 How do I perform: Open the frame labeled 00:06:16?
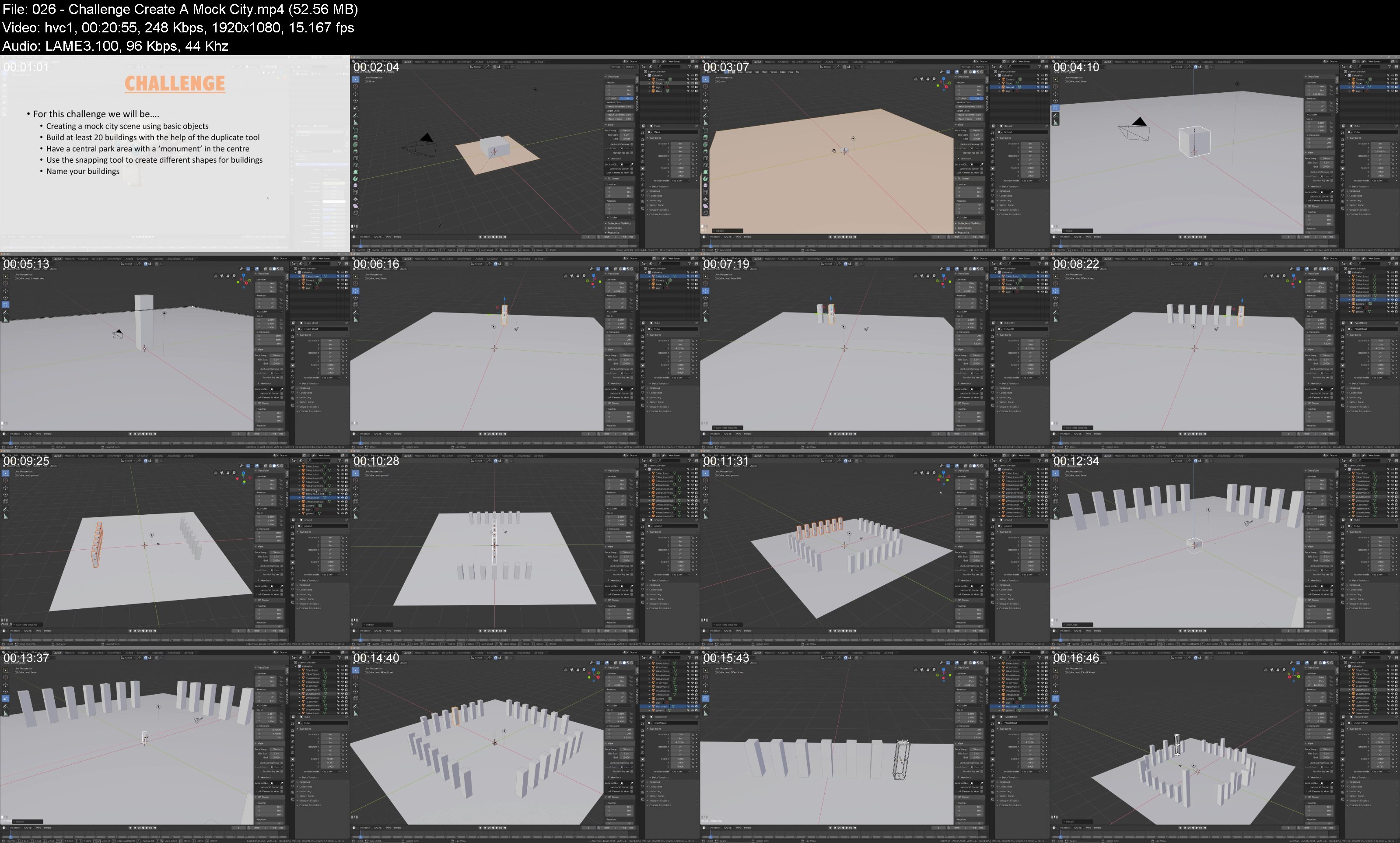525,351
